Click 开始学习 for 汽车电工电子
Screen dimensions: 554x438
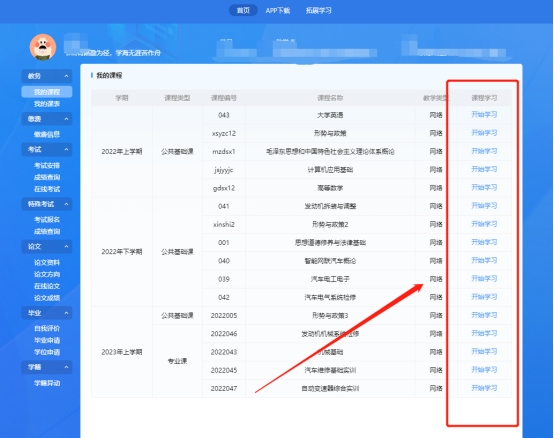pyautogui.click(x=484, y=279)
